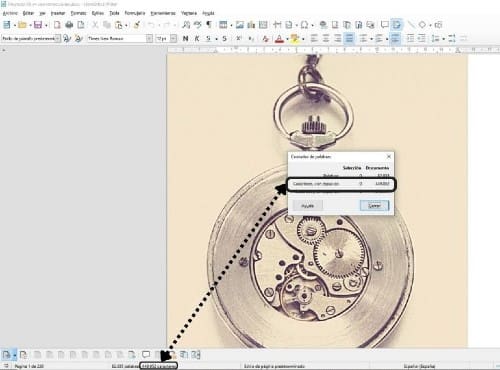Click the Print preview icon
Screen dimensions: 500x370
(81, 25)
